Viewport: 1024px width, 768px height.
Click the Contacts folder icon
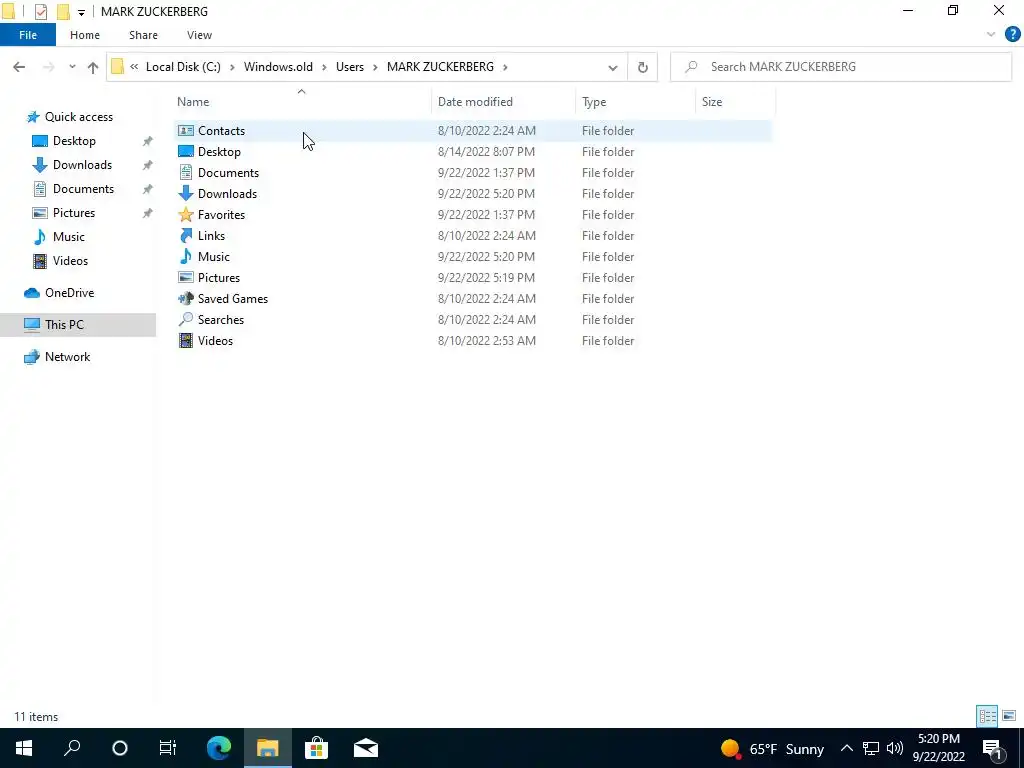tap(185, 131)
